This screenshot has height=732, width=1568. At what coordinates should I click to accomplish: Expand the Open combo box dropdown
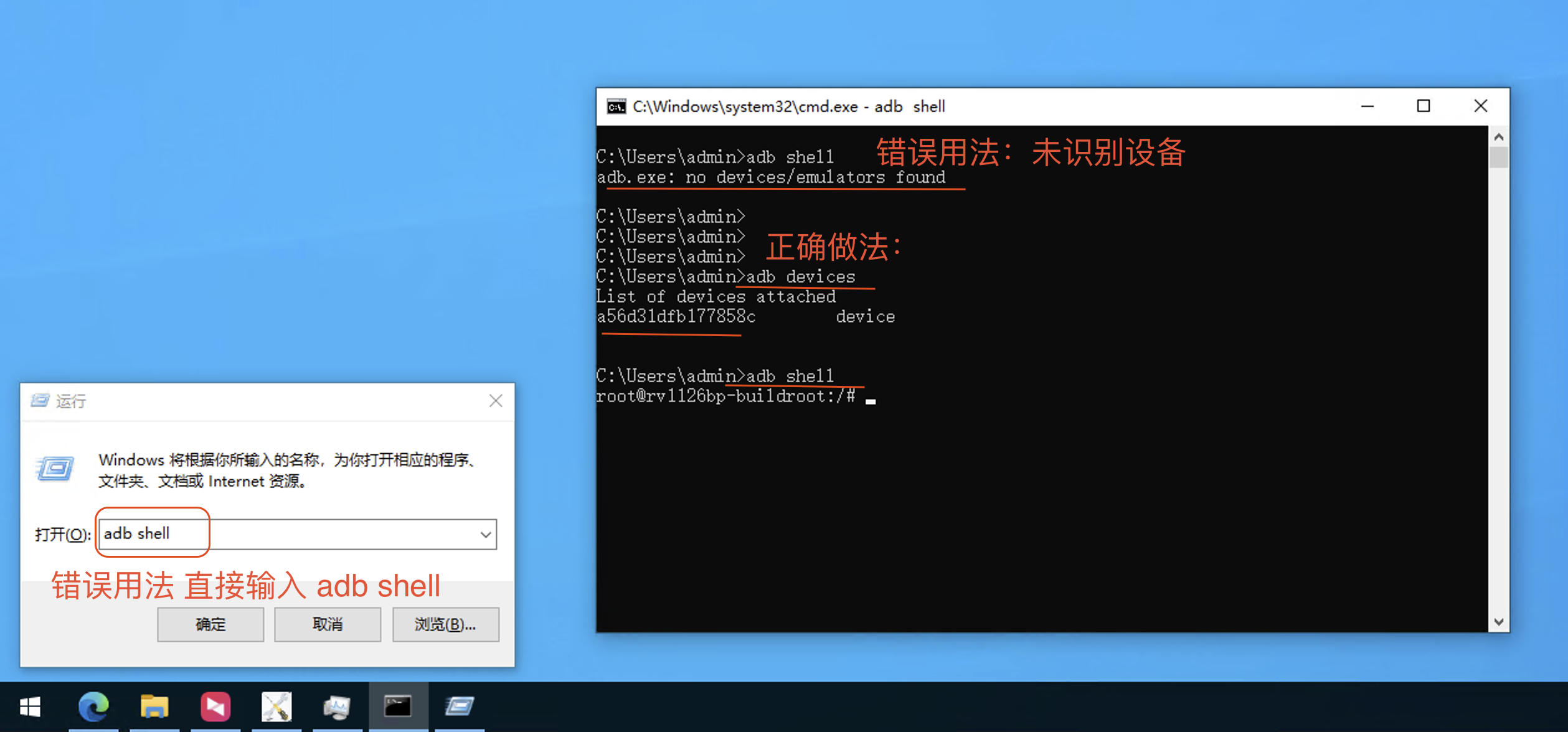pos(486,534)
